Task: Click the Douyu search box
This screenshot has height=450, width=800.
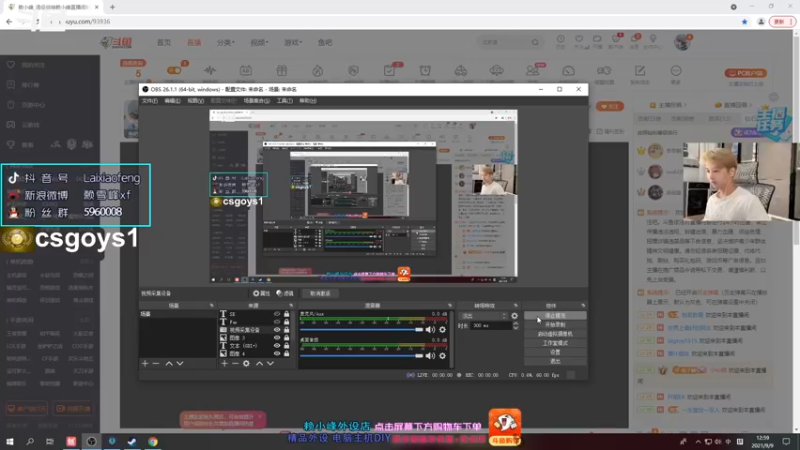Action: (x=504, y=42)
